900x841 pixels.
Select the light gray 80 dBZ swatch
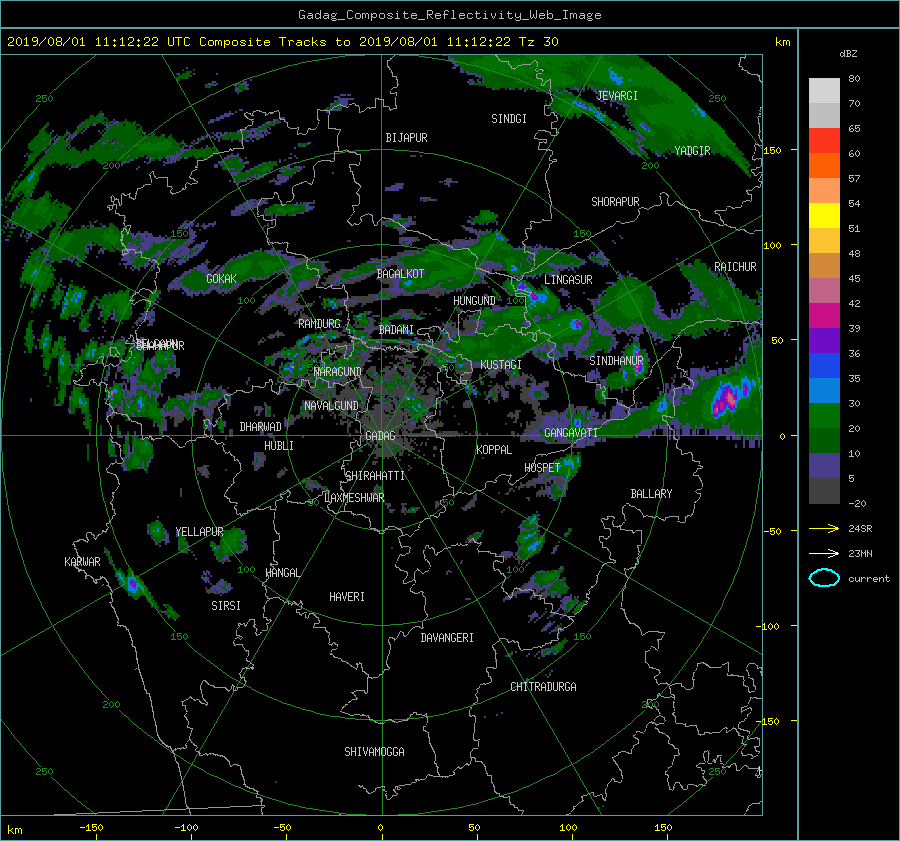click(824, 91)
